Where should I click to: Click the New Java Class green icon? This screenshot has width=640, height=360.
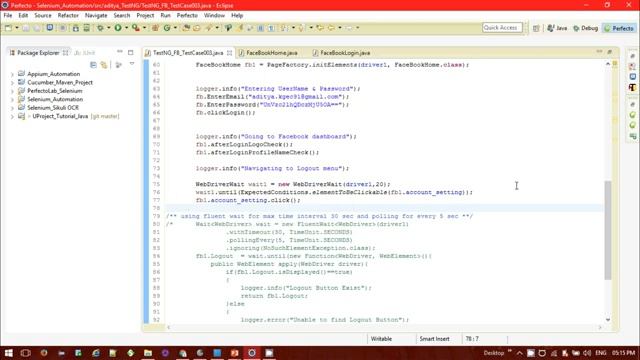click(x=167, y=28)
